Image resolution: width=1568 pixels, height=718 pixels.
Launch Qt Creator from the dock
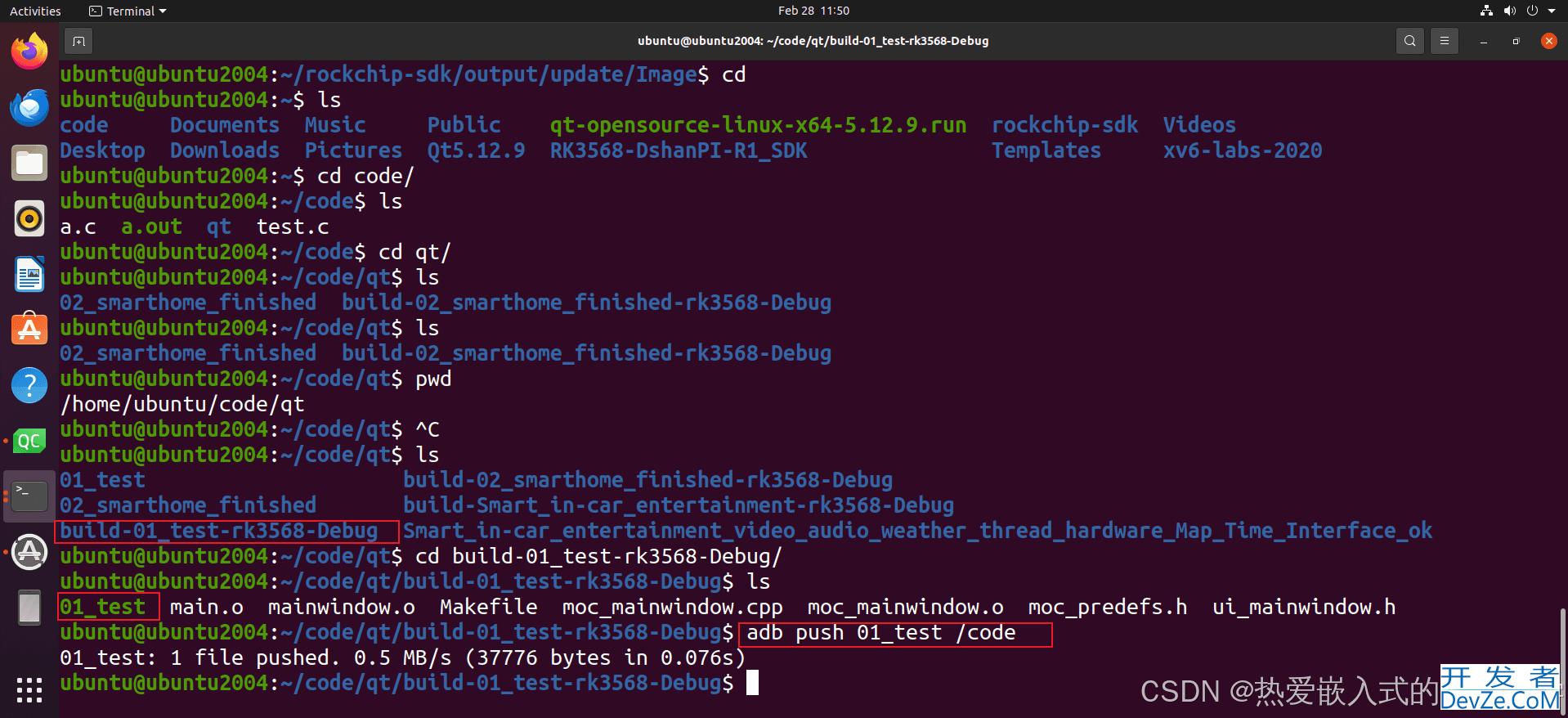coord(29,441)
